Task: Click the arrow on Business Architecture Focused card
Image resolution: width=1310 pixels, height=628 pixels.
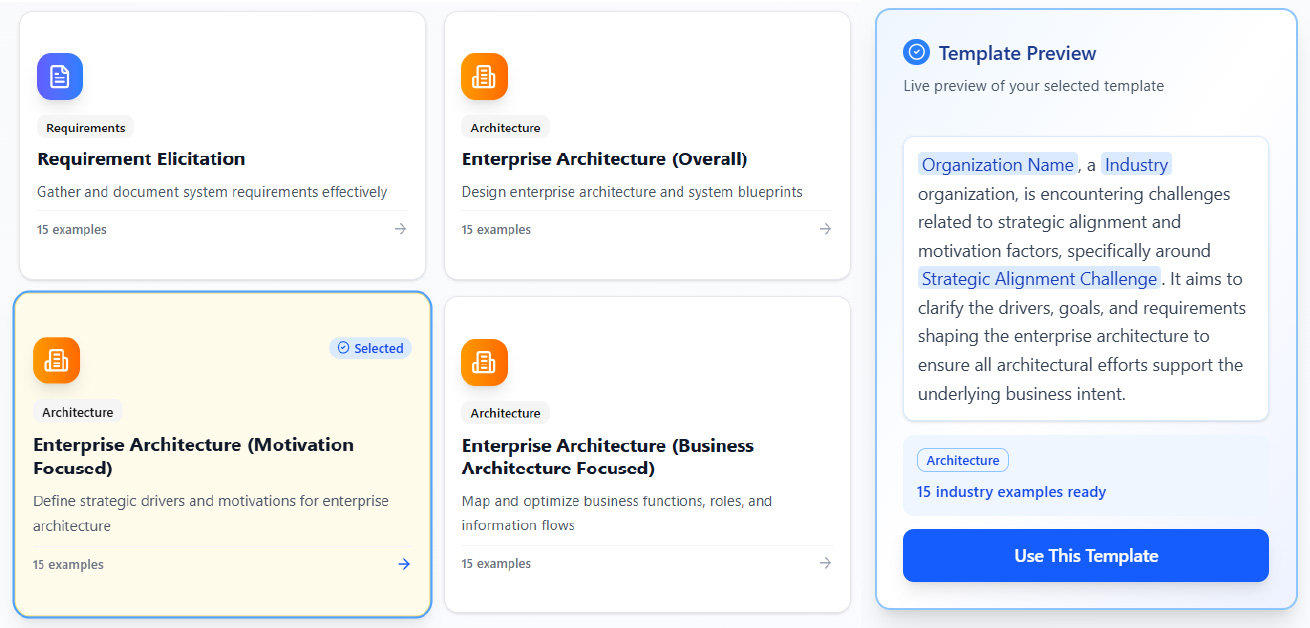Action: pos(825,563)
